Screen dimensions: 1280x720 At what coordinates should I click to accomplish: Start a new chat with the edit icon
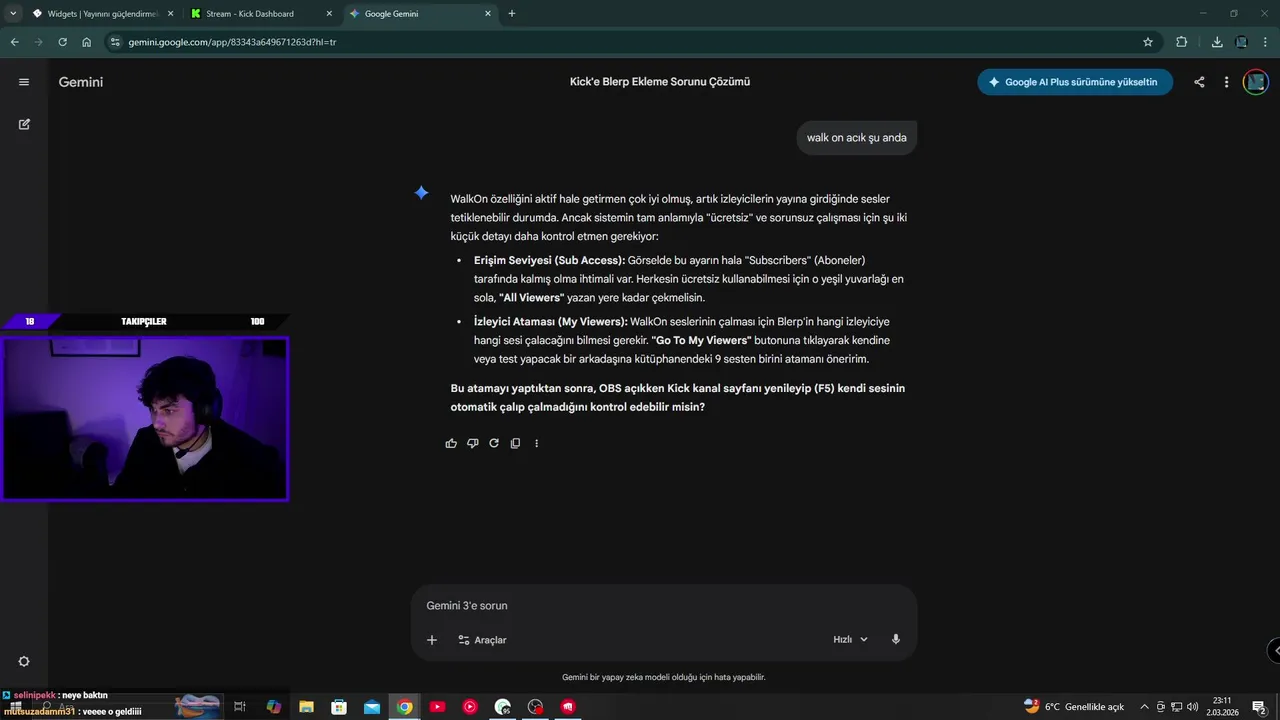pyautogui.click(x=24, y=124)
